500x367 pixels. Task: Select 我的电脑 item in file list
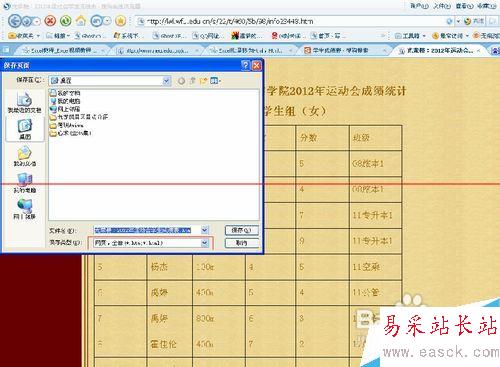pos(65,101)
